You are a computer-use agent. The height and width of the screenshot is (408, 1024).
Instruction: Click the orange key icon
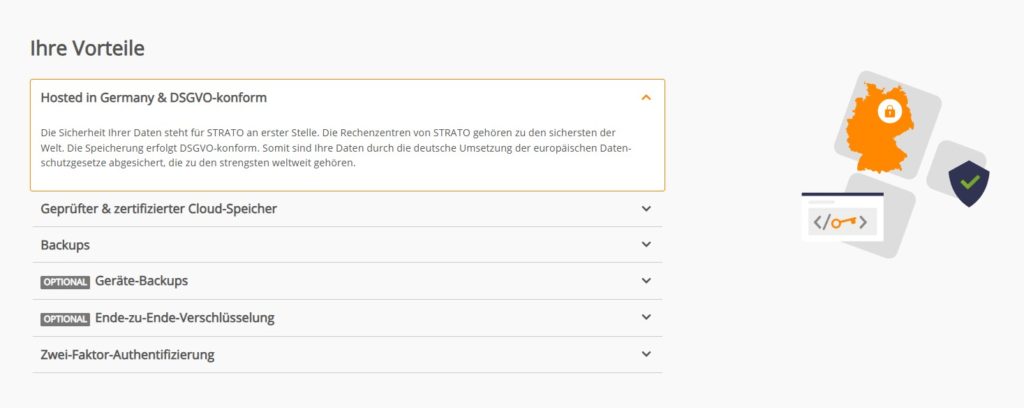pos(842,222)
